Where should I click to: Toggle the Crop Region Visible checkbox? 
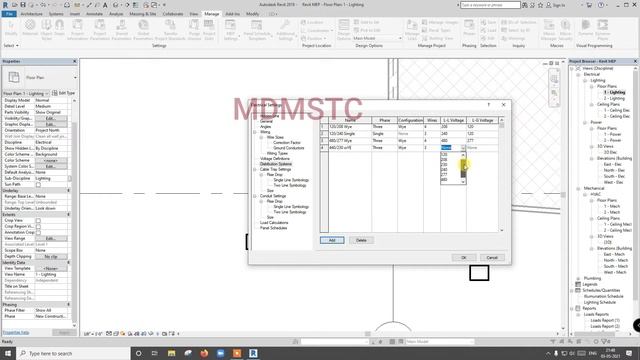38,227
